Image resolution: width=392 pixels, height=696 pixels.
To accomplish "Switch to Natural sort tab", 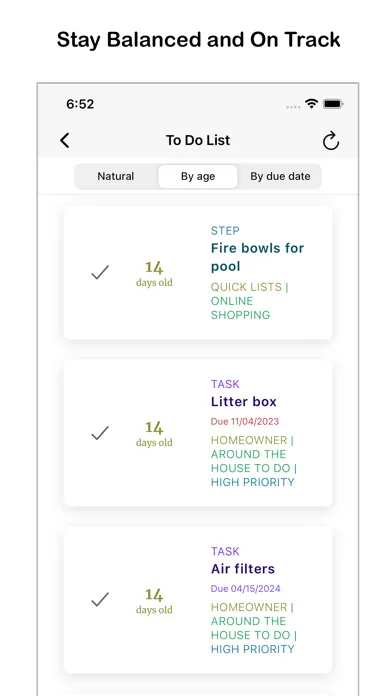I will [116, 176].
